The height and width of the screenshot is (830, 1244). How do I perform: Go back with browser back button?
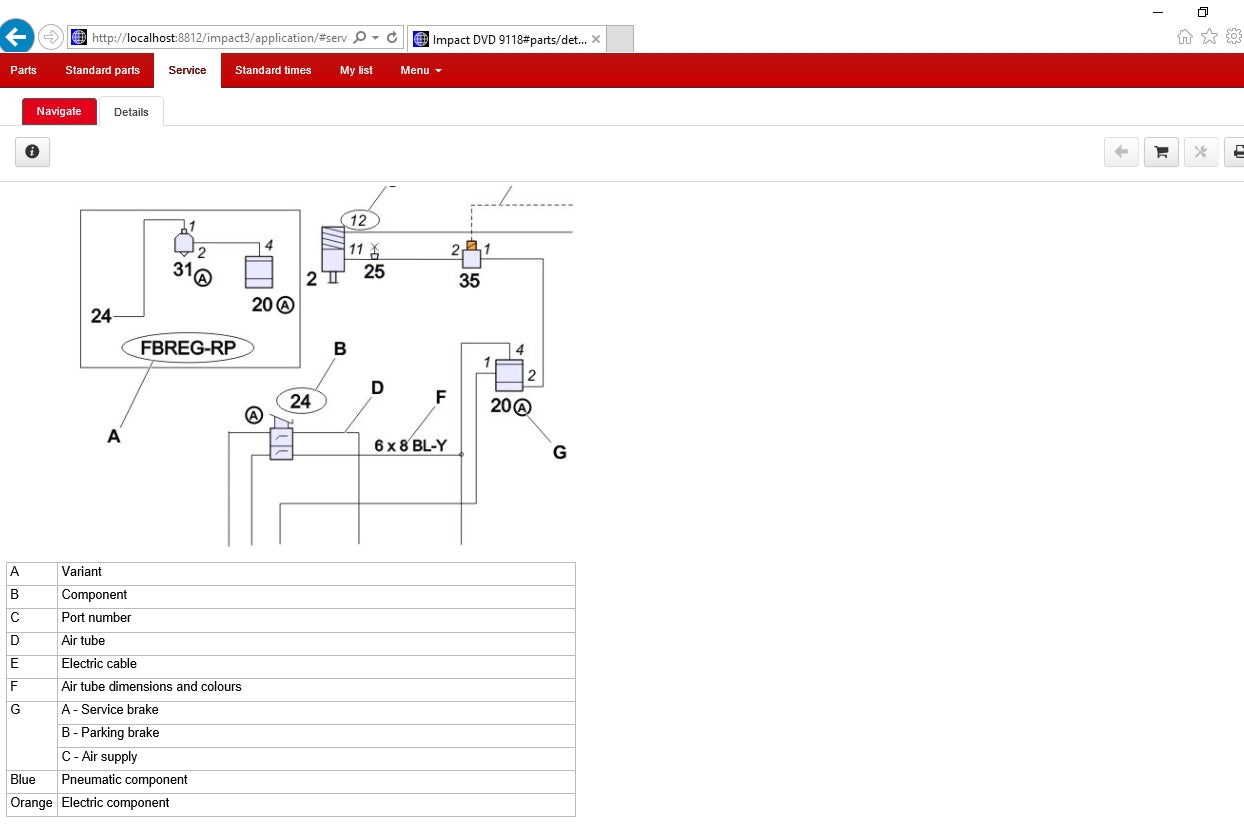(x=16, y=37)
